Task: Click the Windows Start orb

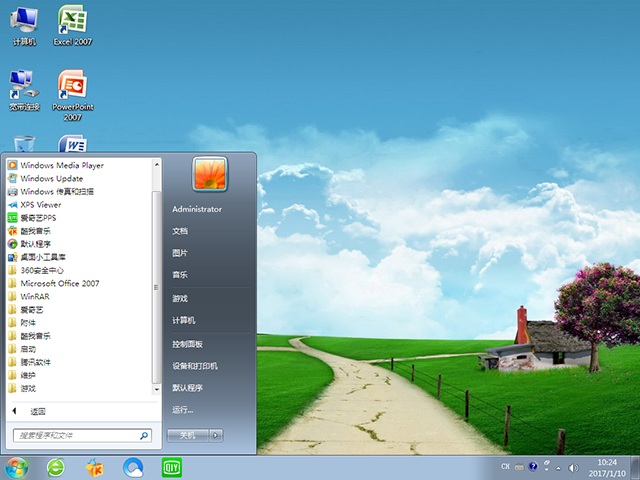Action: [17, 468]
